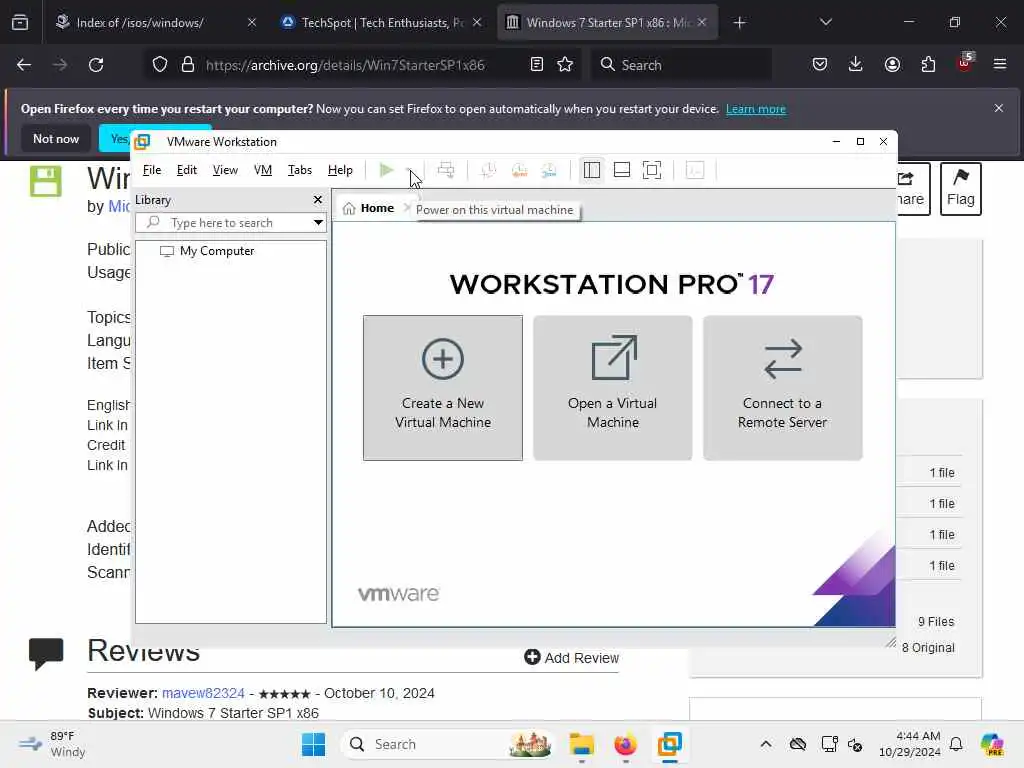Click the tracking protection shield icon
The width and height of the screenshot is (1024, 768).
tap(160, 65)
